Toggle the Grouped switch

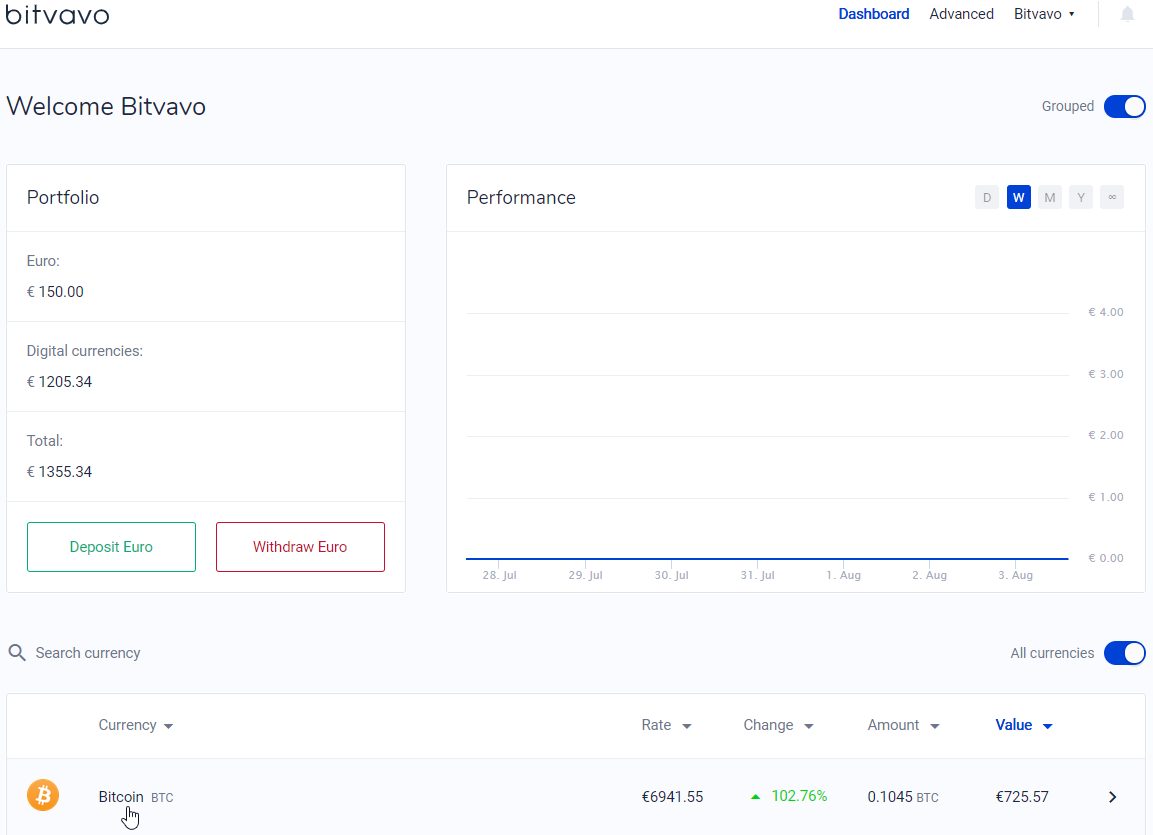pyautogui.click(x=1124, y=107)
